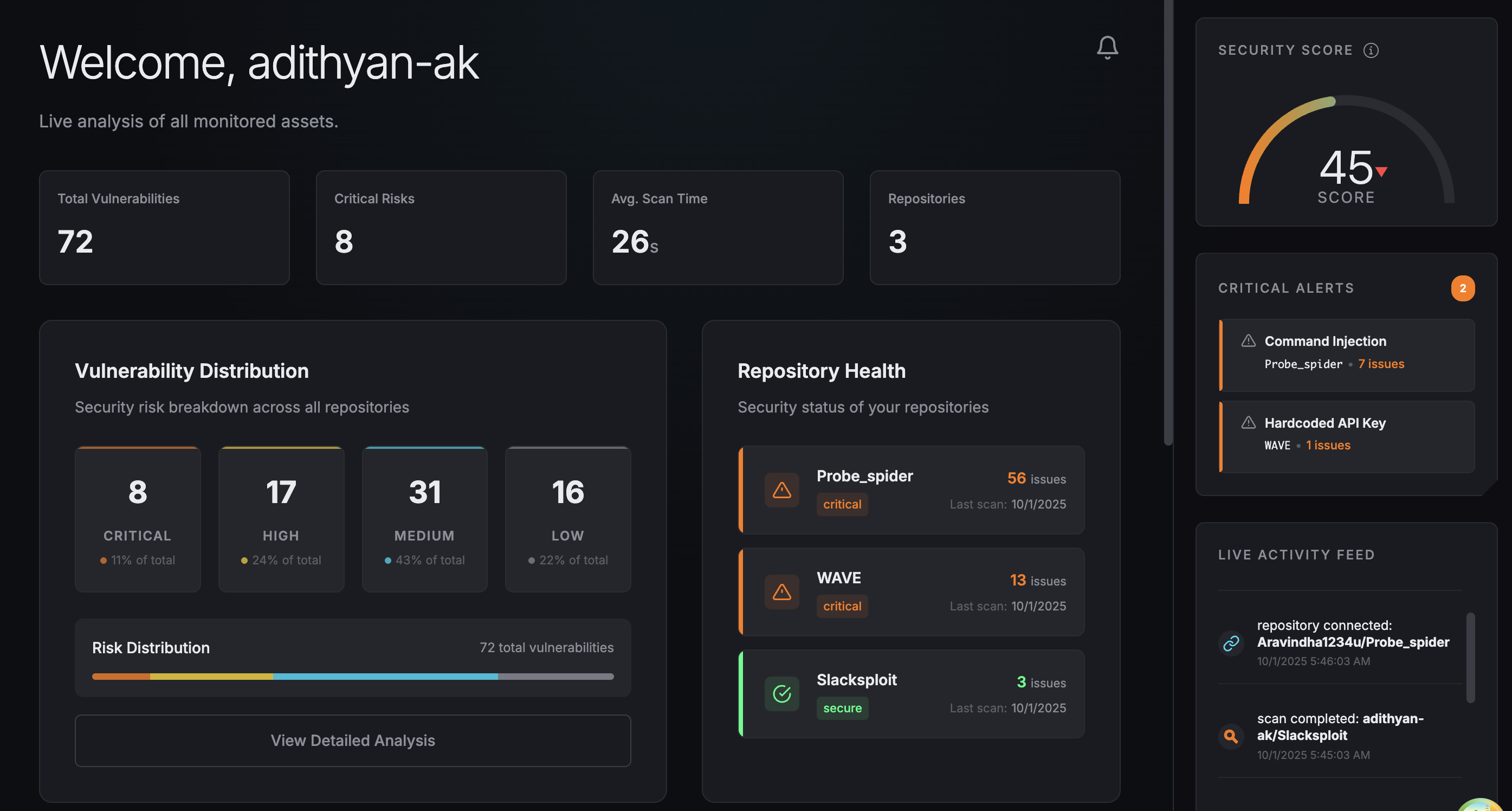This screenshot has width=1512, height=811.
Task: Click the Live Activity Feed scrollbar
Action: click(x=1470, y=658)
